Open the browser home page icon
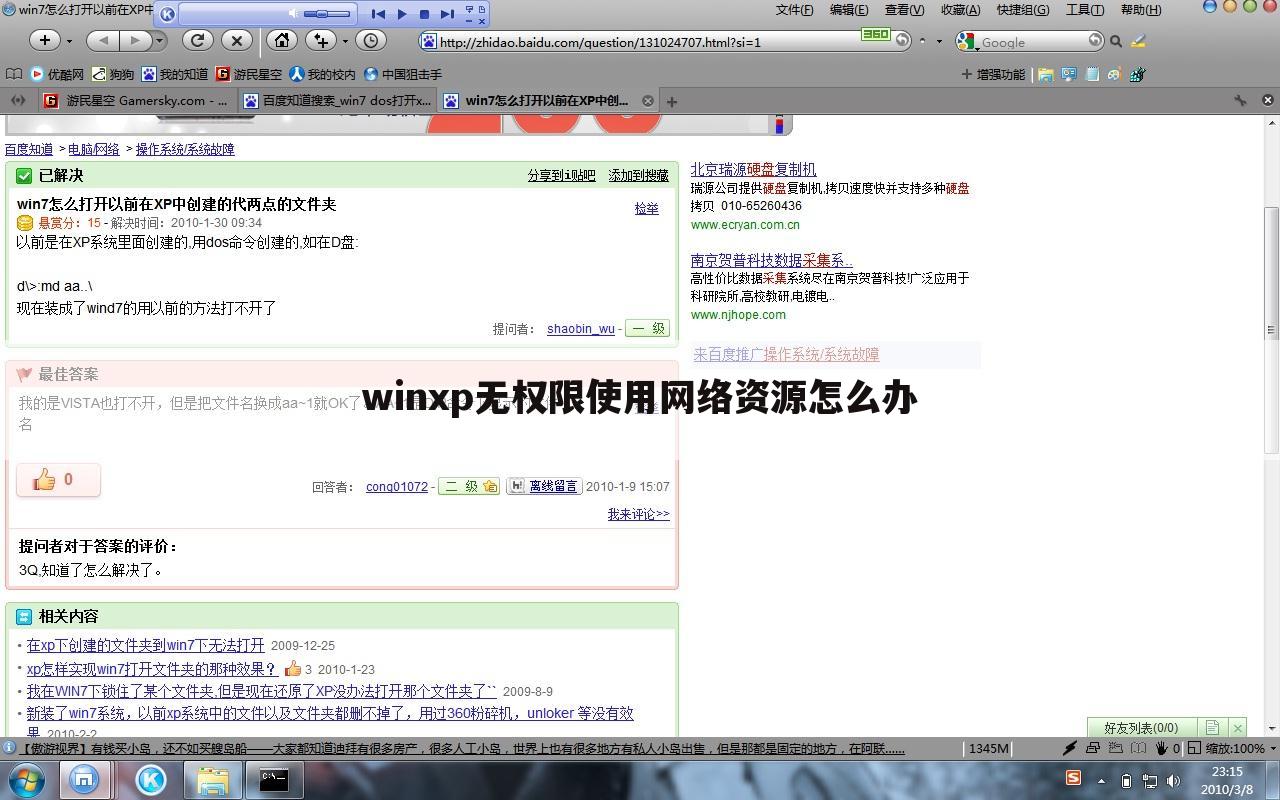 coord(282,40)
